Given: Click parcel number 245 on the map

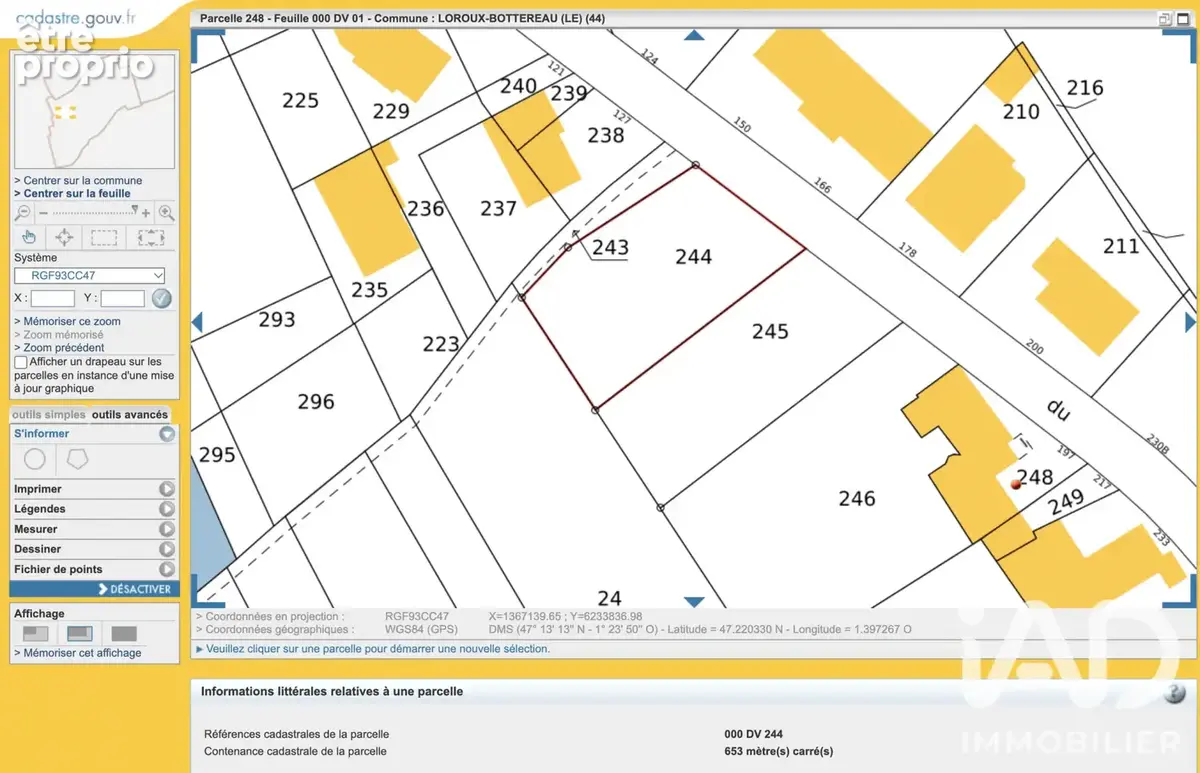Looking at the screenshot, I should (x=771, y=331).
